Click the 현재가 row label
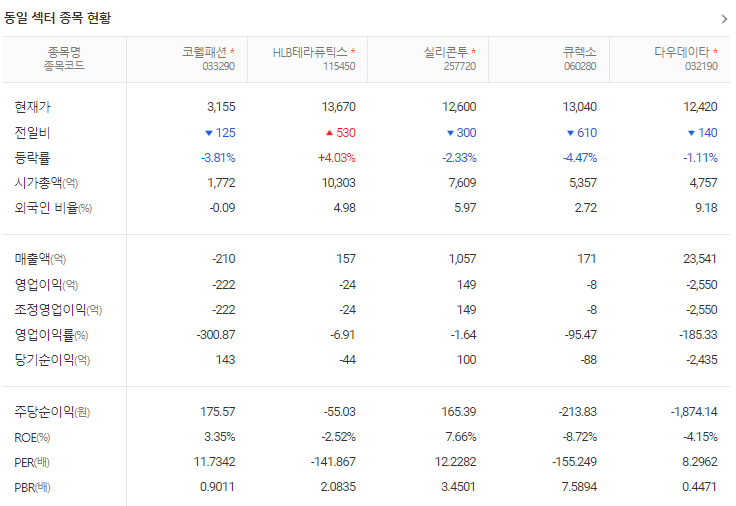 [32, 107]
